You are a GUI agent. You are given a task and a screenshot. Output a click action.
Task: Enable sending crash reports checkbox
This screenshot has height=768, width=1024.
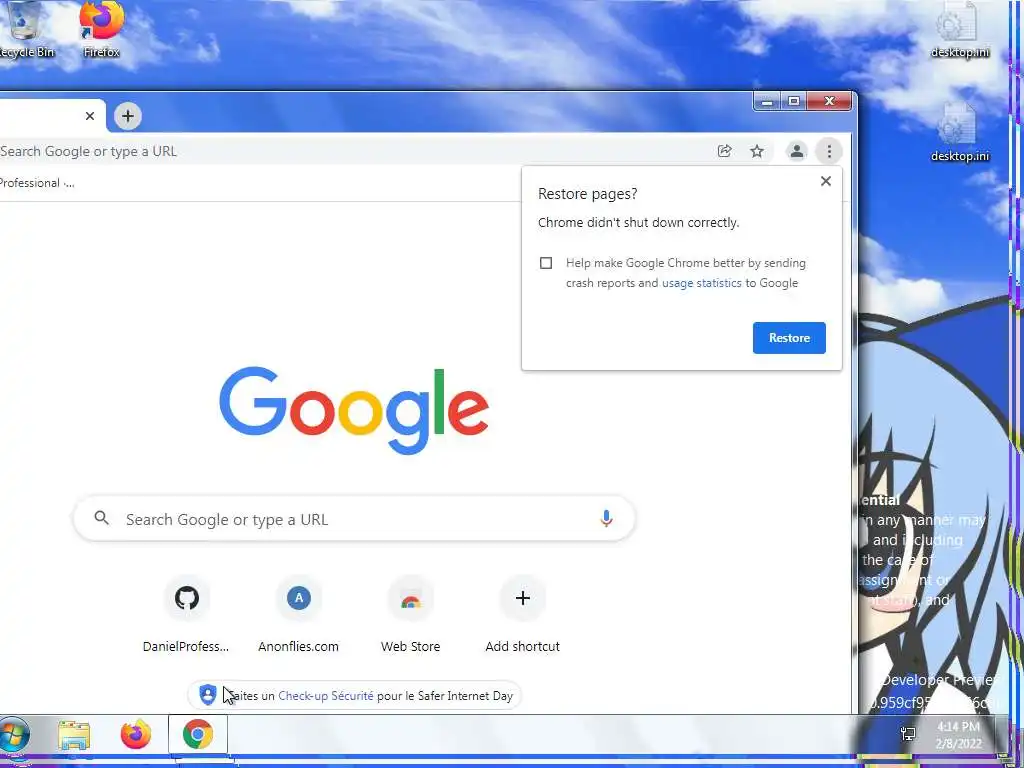[546, 263]
